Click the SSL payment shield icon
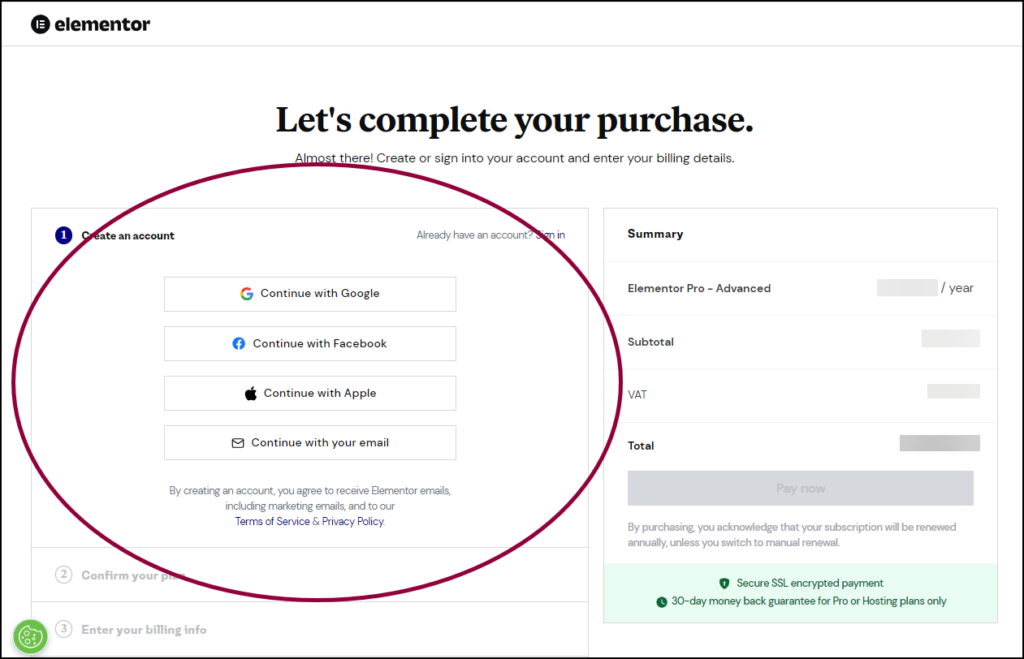 tap(723, 583)
